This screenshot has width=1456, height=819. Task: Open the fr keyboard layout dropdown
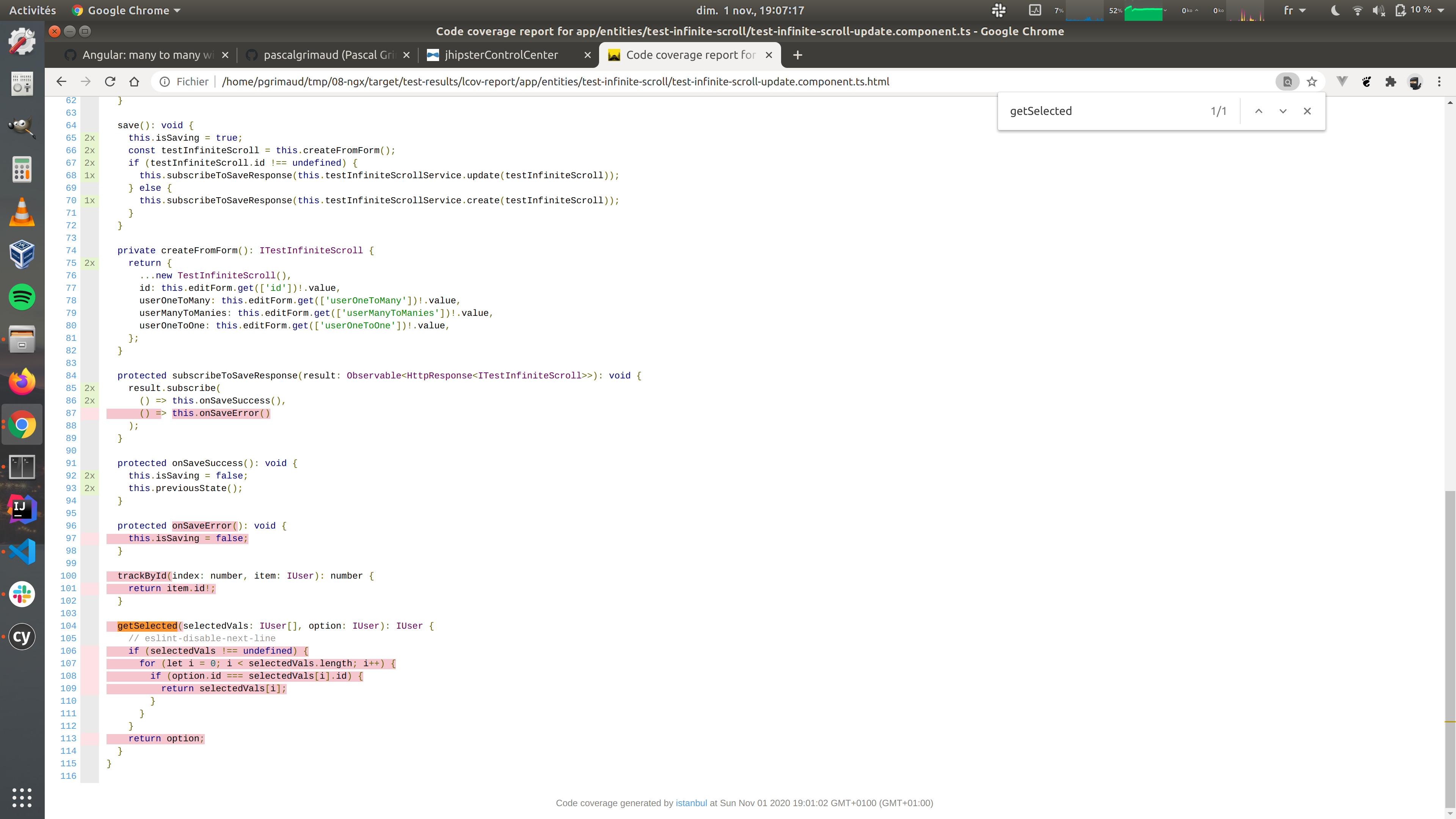(1294, 10)
